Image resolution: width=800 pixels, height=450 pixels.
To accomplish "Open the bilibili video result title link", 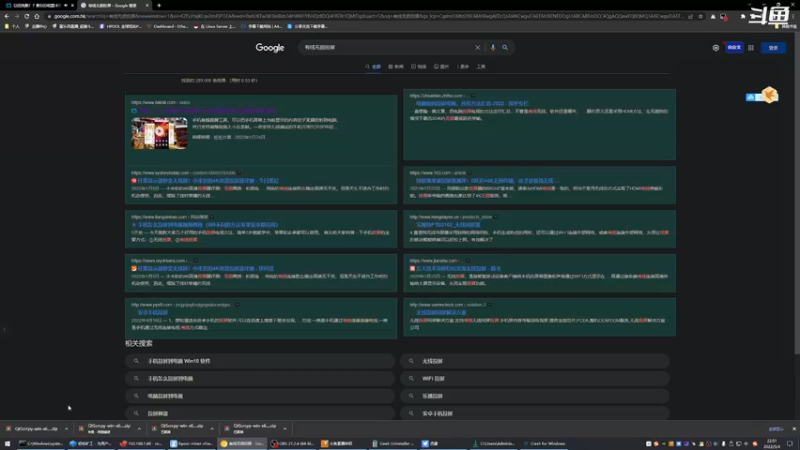I will click(x=206, y=110).
